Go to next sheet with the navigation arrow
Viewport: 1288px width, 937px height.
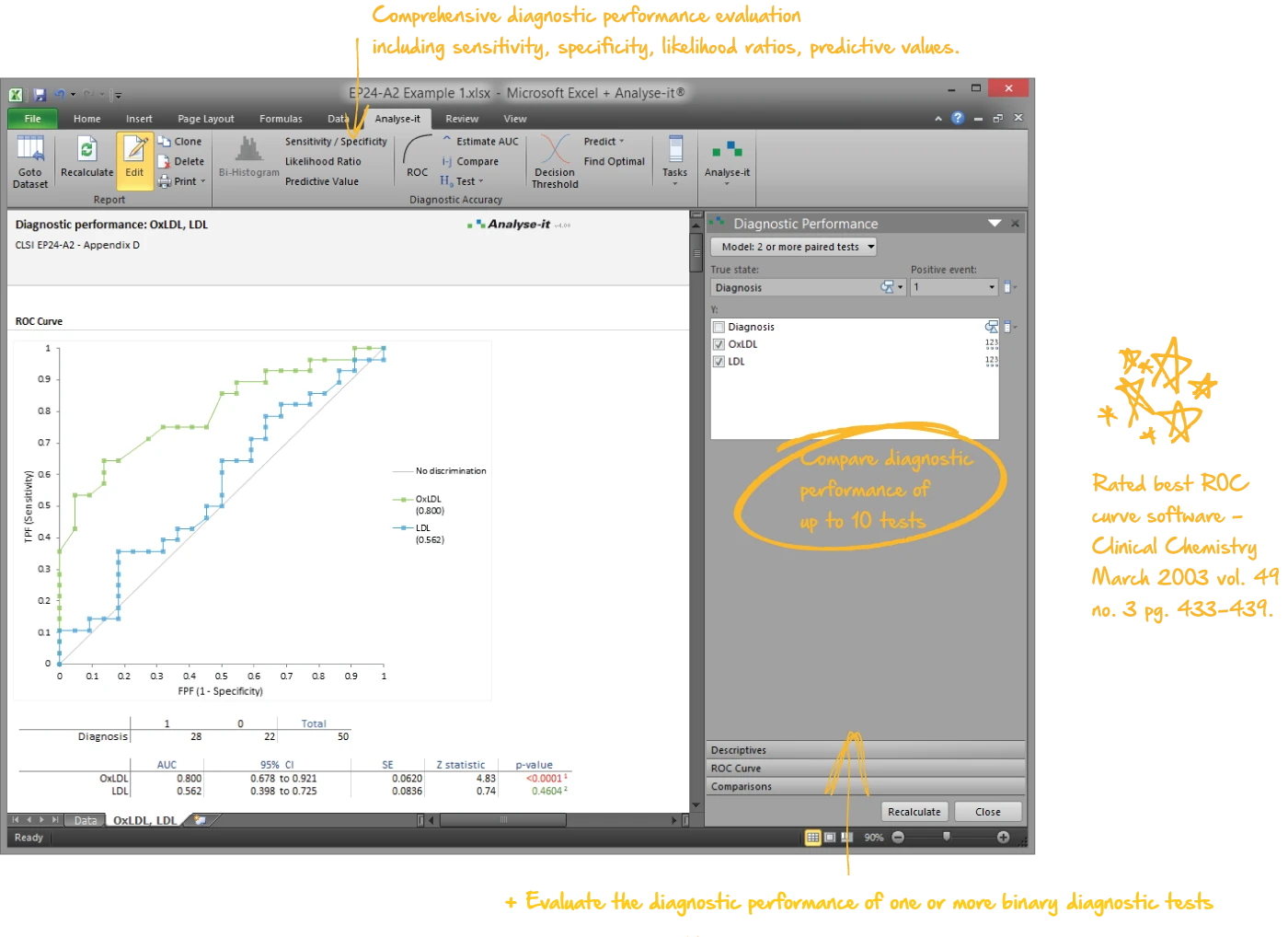[x=41, y=820]
